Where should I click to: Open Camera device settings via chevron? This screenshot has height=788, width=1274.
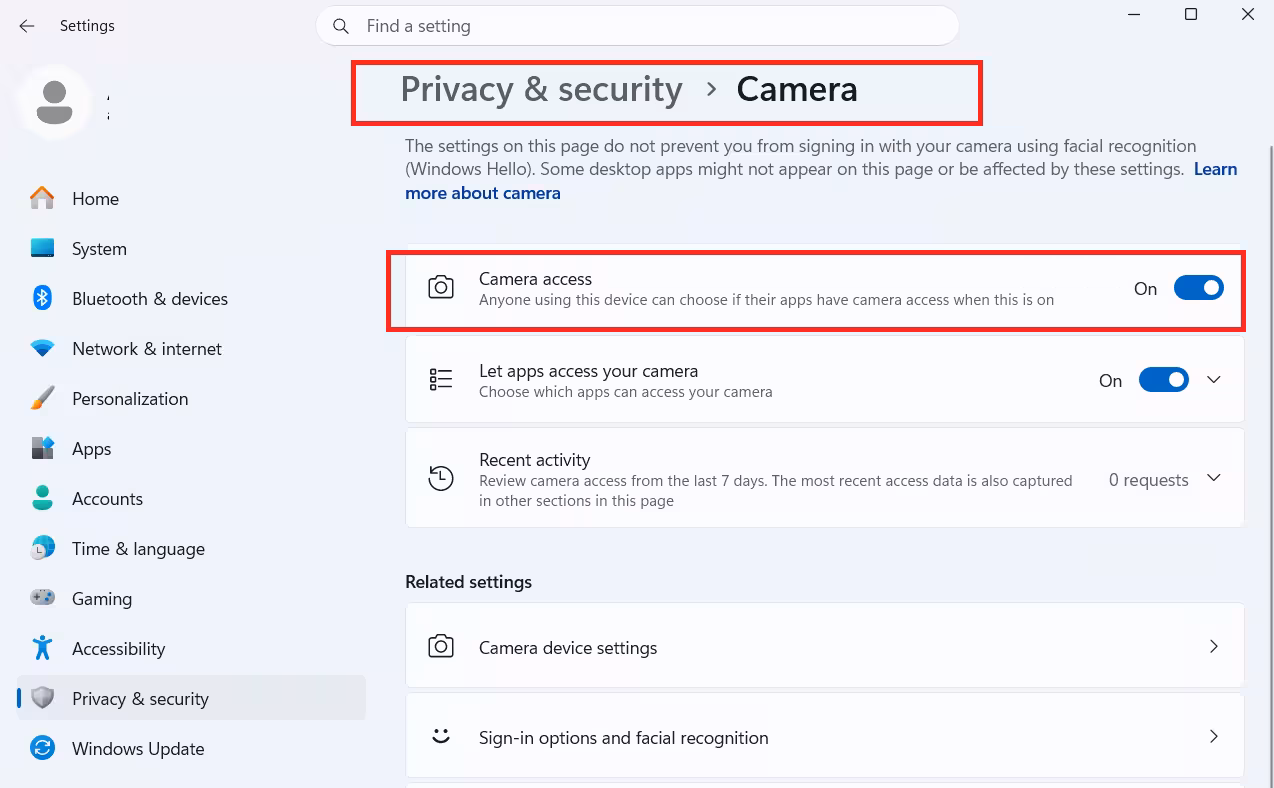pyautogui.click(x=1214, y=647)
